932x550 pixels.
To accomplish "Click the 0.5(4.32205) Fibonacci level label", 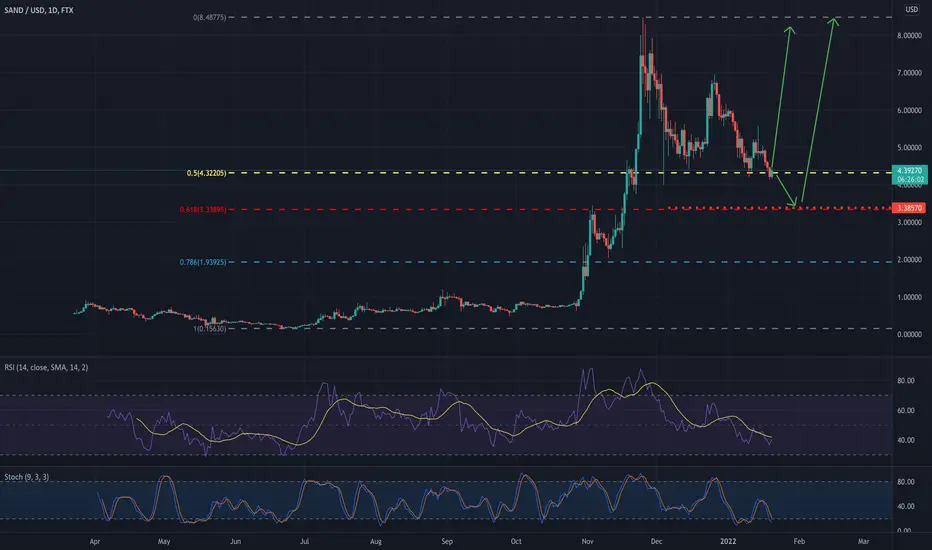I will pyautogui.click(x=207, y=173).
